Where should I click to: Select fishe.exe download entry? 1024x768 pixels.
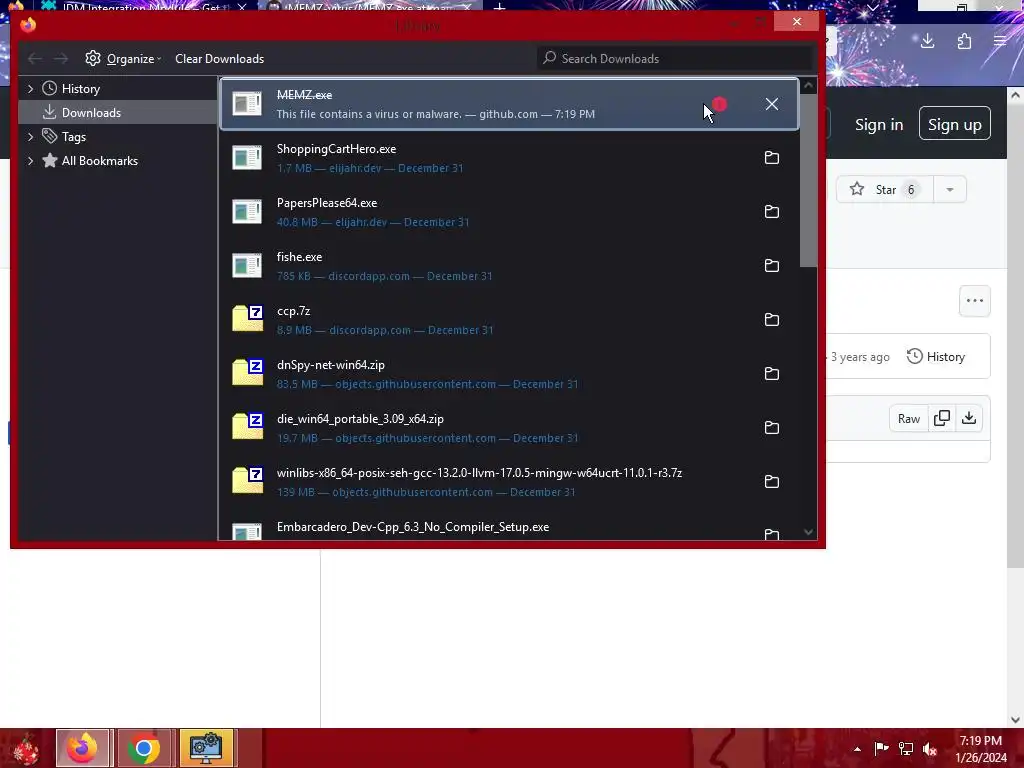tap(509, 266)
